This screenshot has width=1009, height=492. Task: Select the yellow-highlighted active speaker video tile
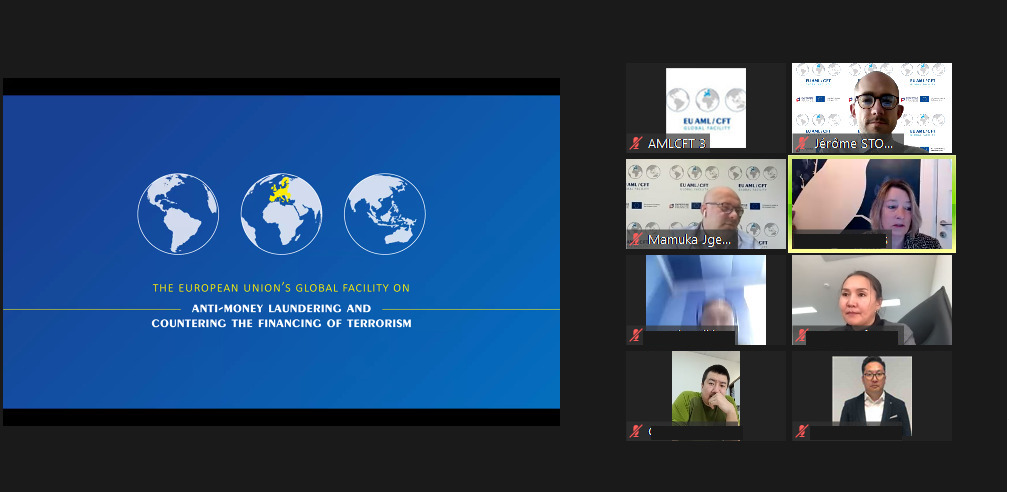coord(872,203)
